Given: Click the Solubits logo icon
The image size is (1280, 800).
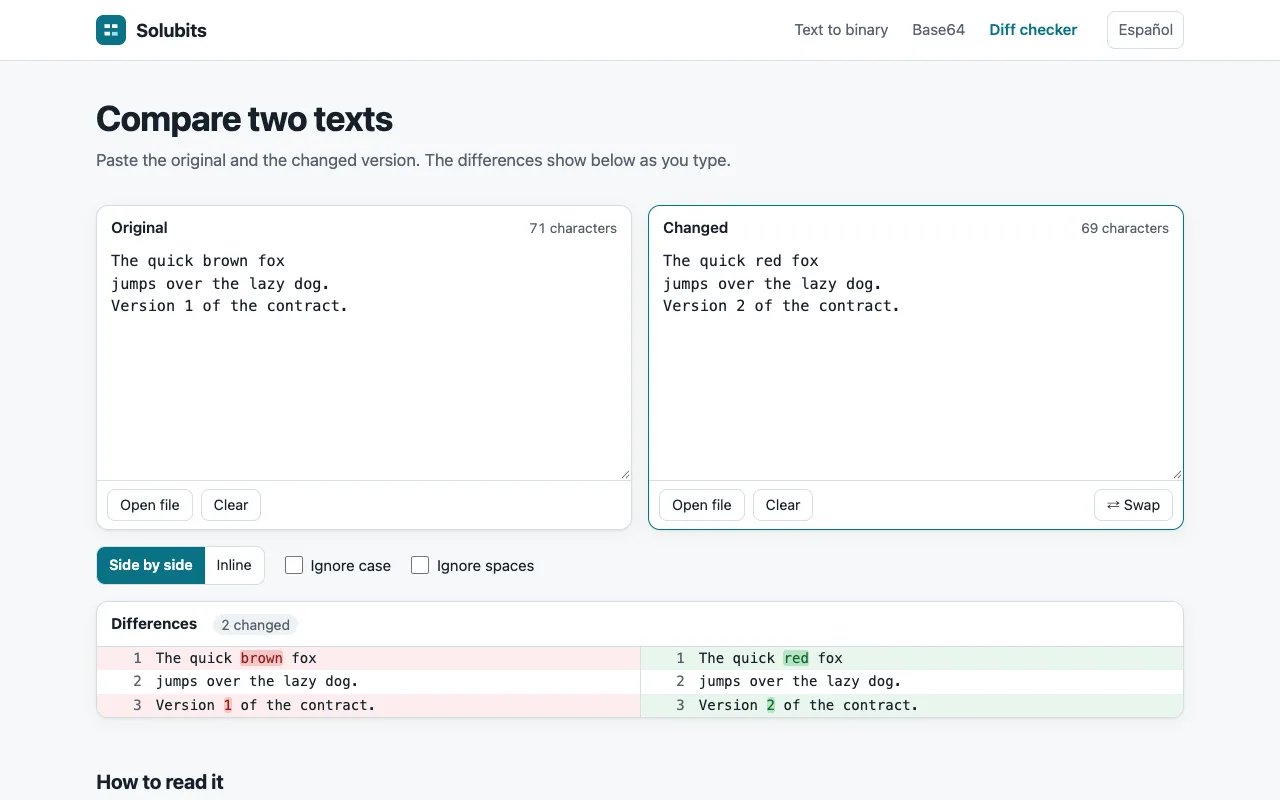Looking at the screenshot, I should tap(111, 30).
